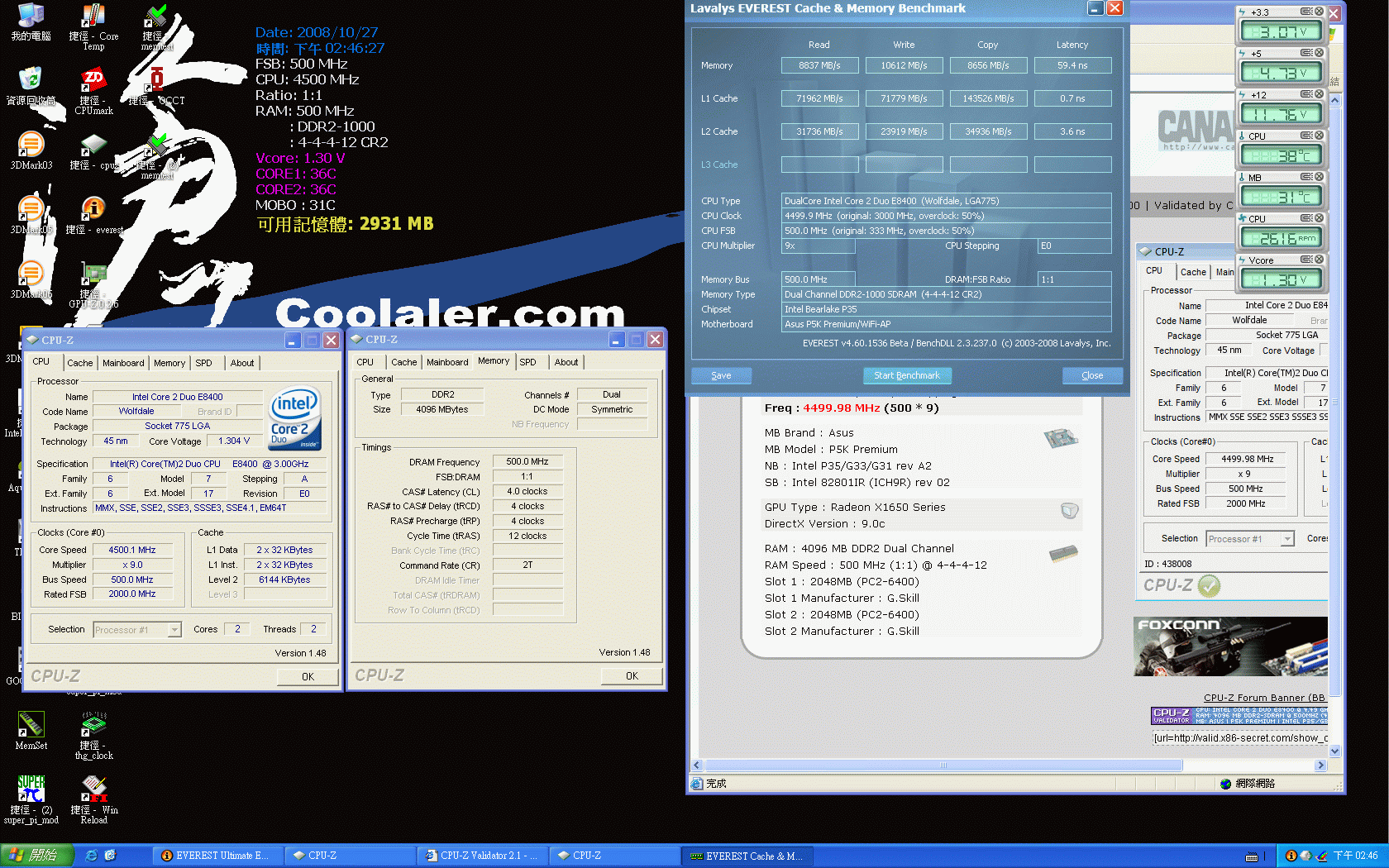Open My Computer desktop icon

point(31,22)
